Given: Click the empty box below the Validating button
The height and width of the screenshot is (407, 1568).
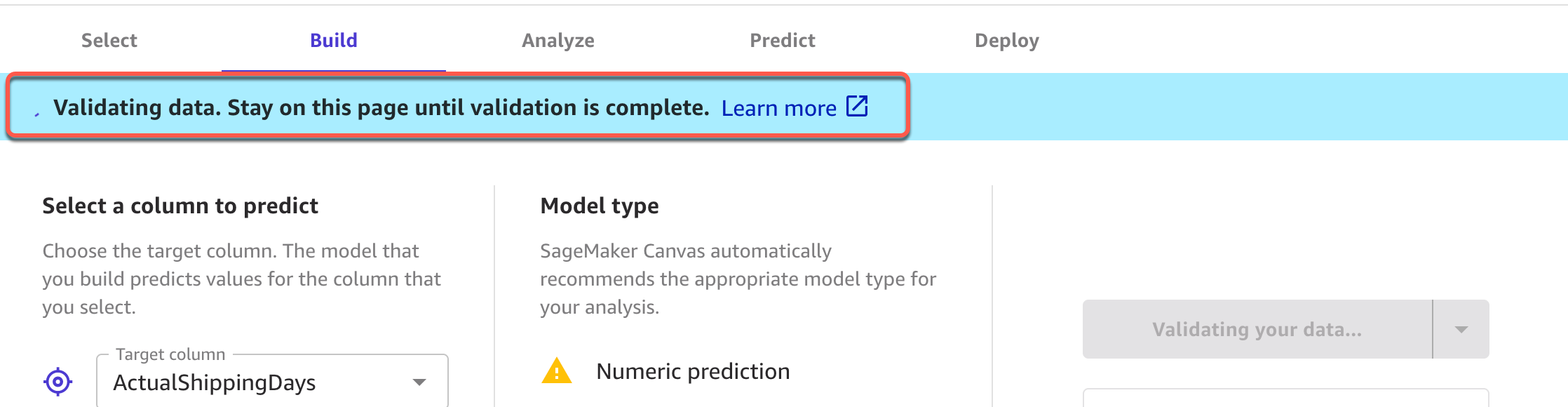Looking at the screenshot, I should point(1285,398).
